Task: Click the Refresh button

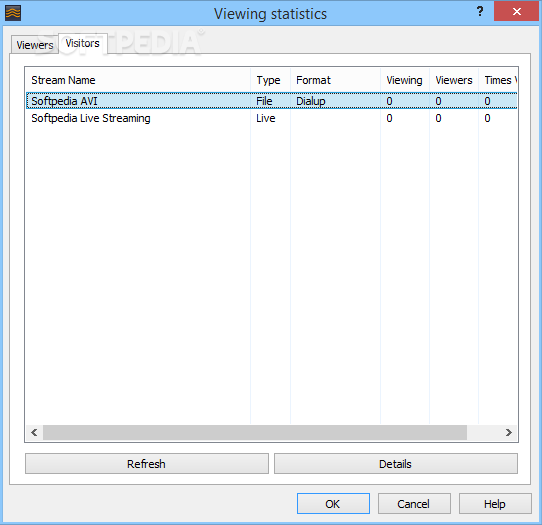Action: [x=147, y=464]
